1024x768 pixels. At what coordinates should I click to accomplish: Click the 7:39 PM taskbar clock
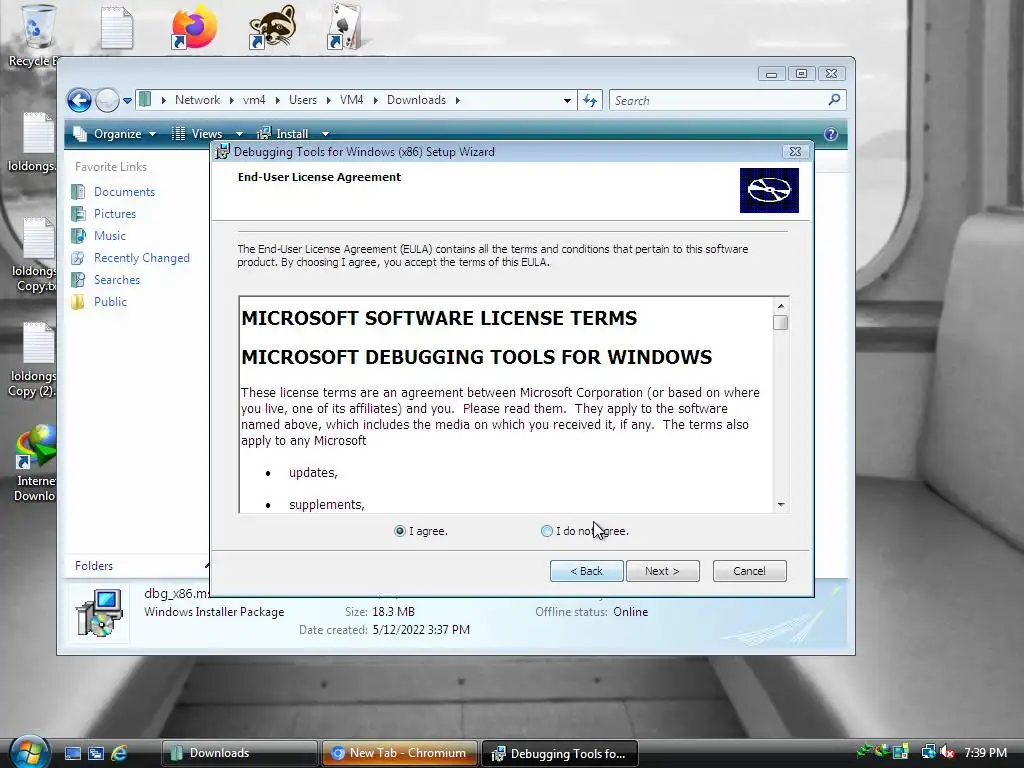[985, 752]
